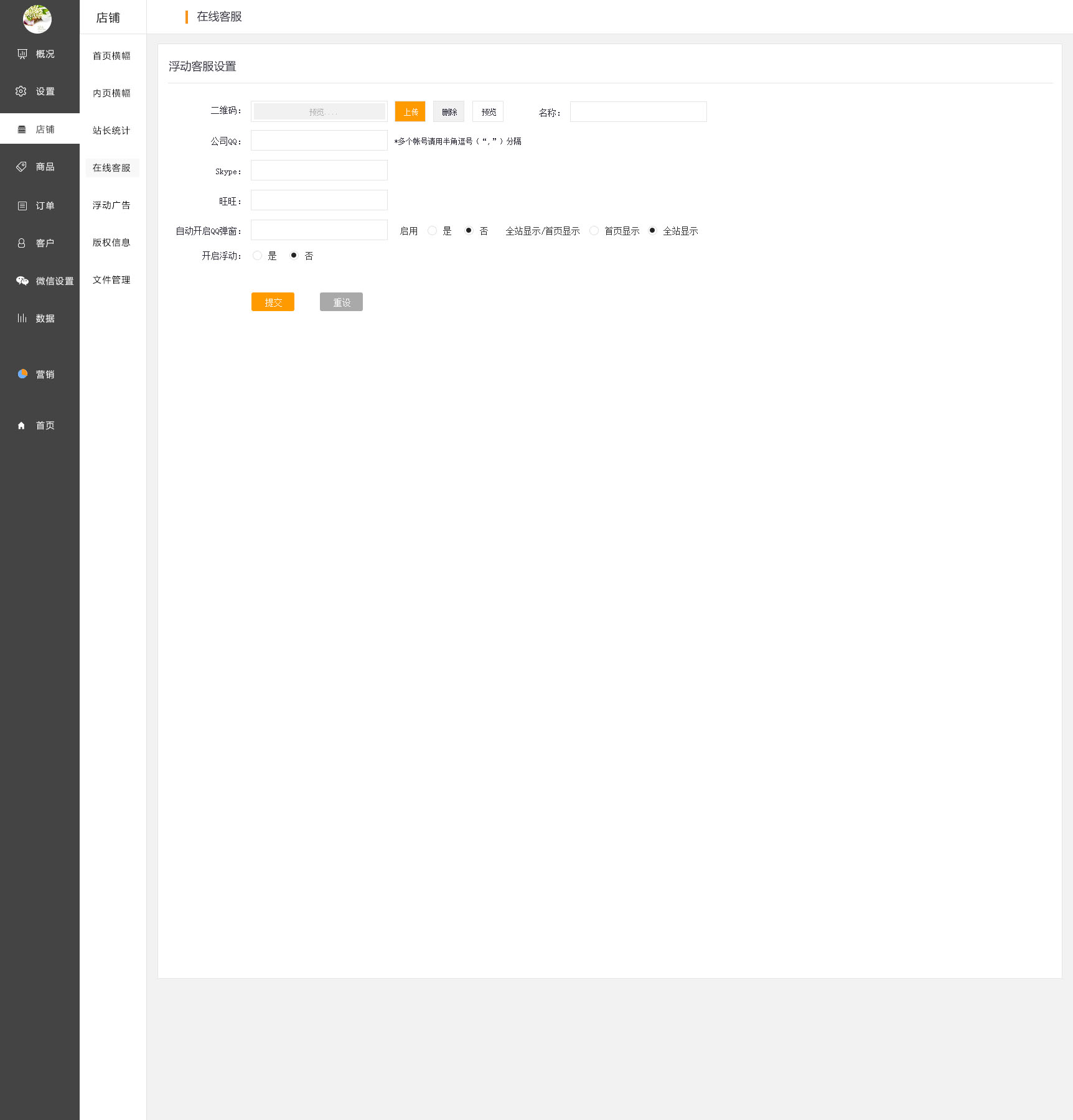Click into the 公司QQ input field
The width and height of the screenshot is (1073, 1120).
(319, 141)
